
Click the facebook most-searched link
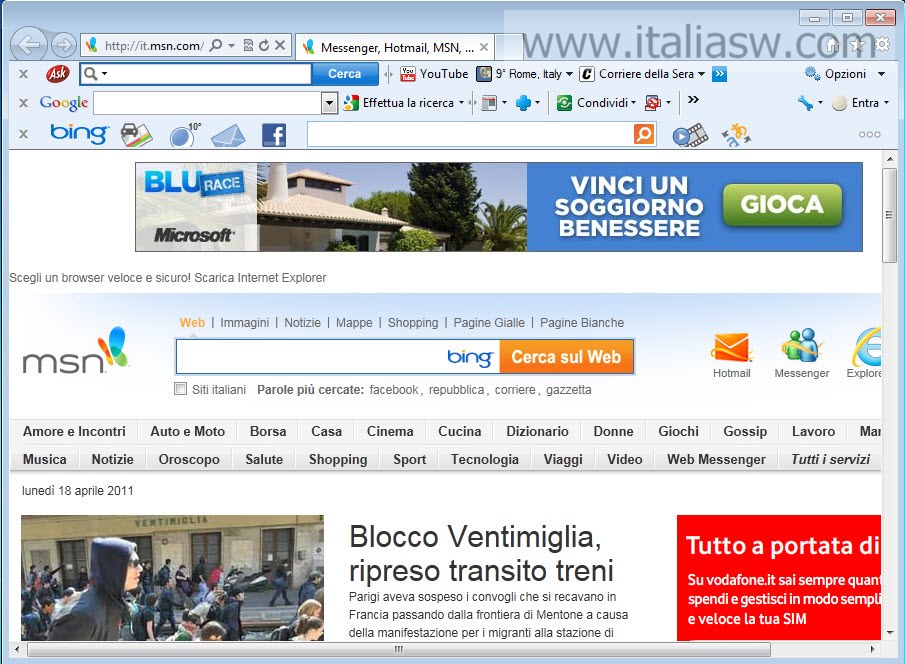coord(394,390)
